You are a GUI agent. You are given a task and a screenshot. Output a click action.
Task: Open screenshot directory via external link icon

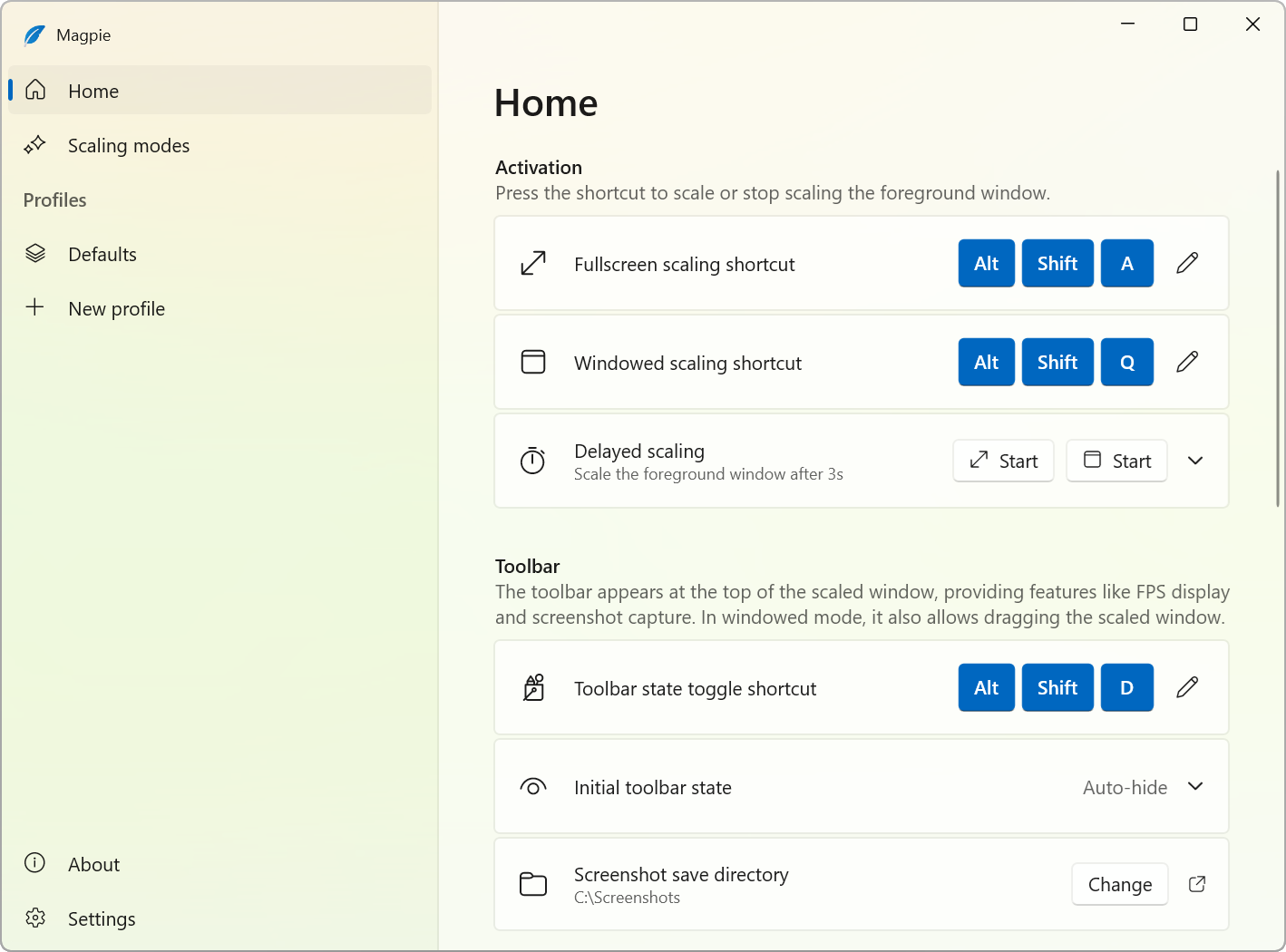pyautogui.click(x=1197, y=884)
